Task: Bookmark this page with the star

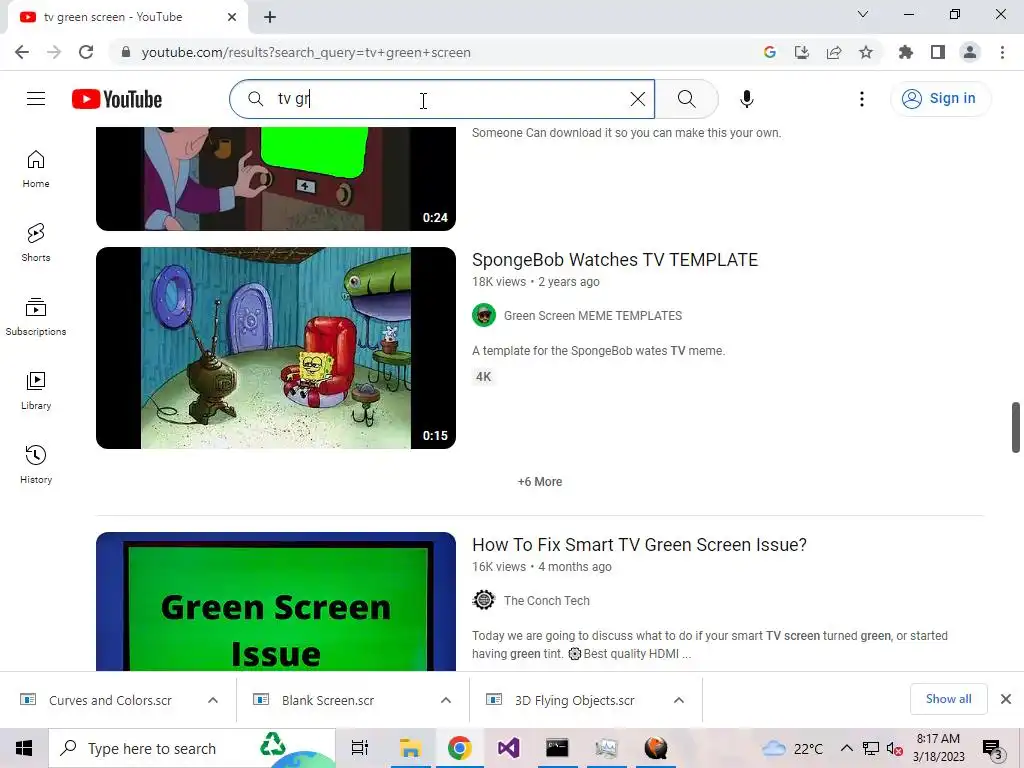Action: coord(866,52)
